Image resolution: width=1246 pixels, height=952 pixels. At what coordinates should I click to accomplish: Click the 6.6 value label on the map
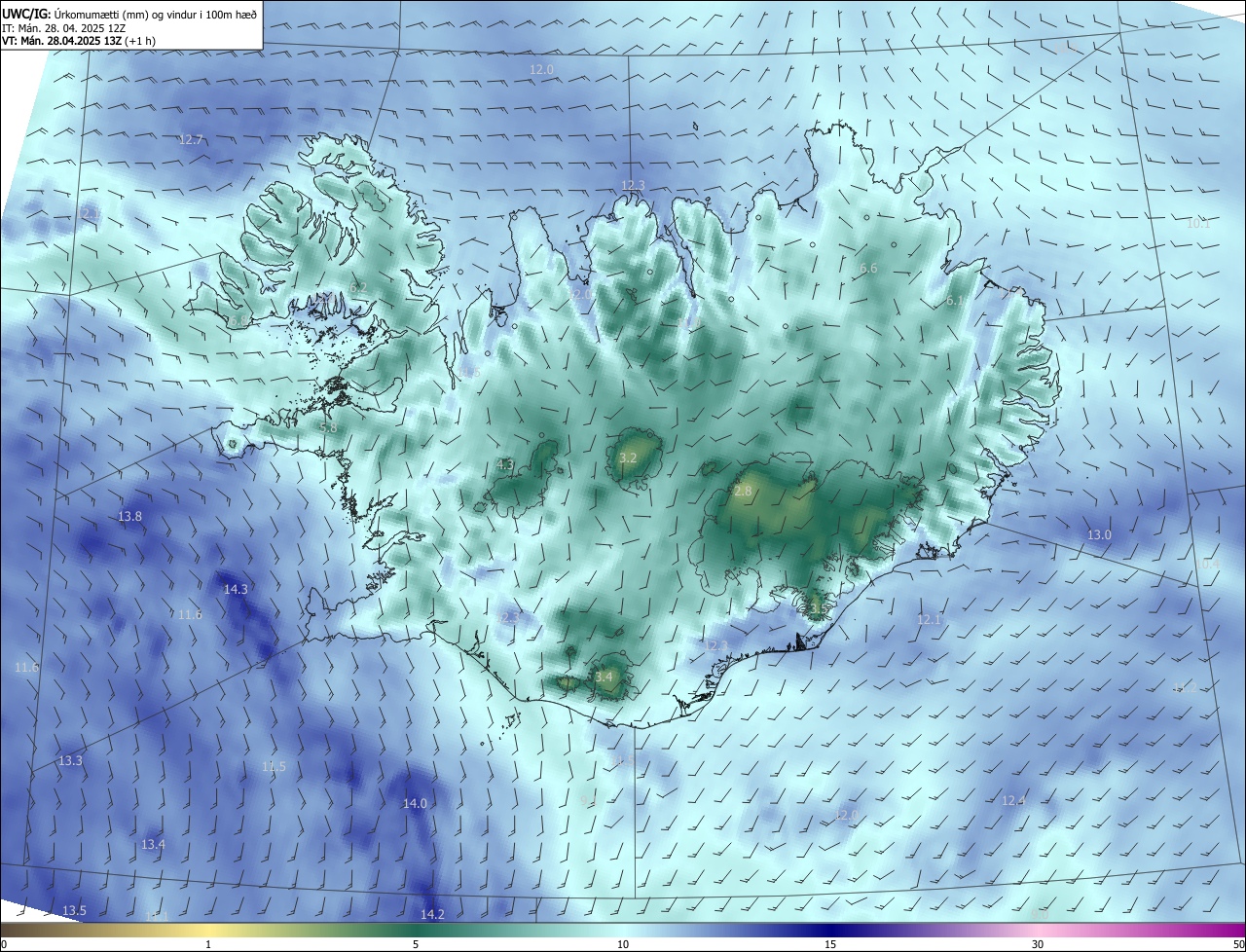tap(868, 269)
